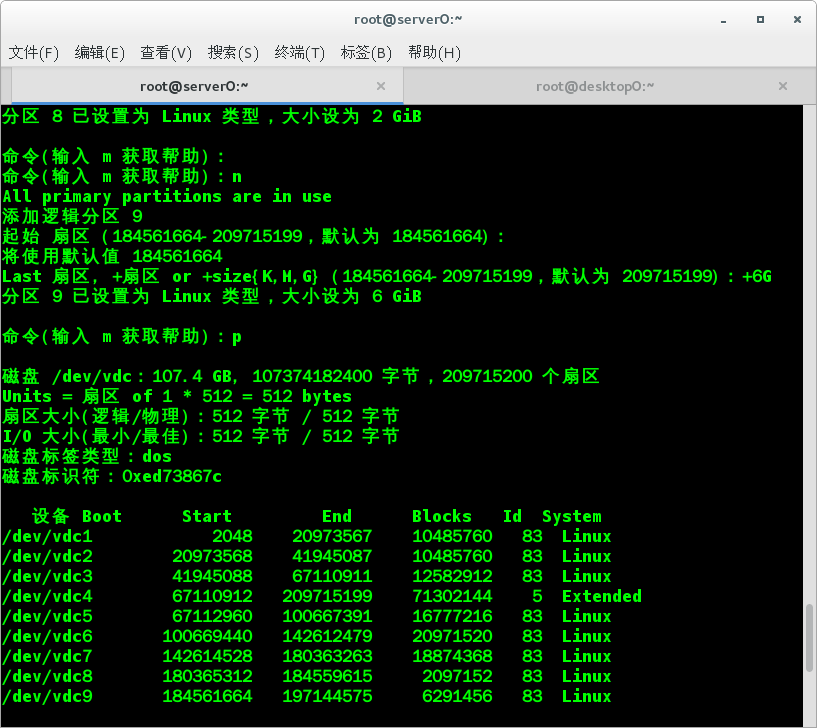Viewport: 817px width, 728px height.
Task: Click the 6291456 blocks value
Action: click(457, 696)
